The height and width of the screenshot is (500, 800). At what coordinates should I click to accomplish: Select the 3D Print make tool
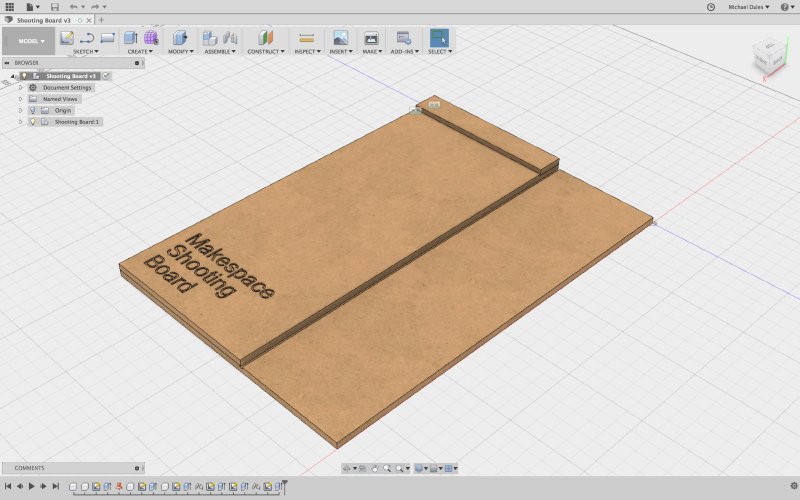[x=371, y=38]
